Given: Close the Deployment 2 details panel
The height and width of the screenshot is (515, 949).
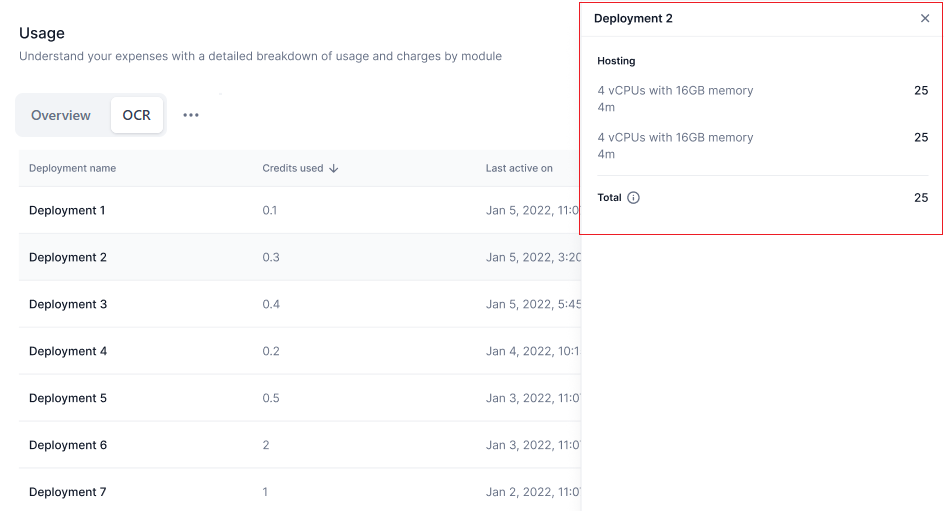Looking at the screenshot, I should tap(924, 18).
